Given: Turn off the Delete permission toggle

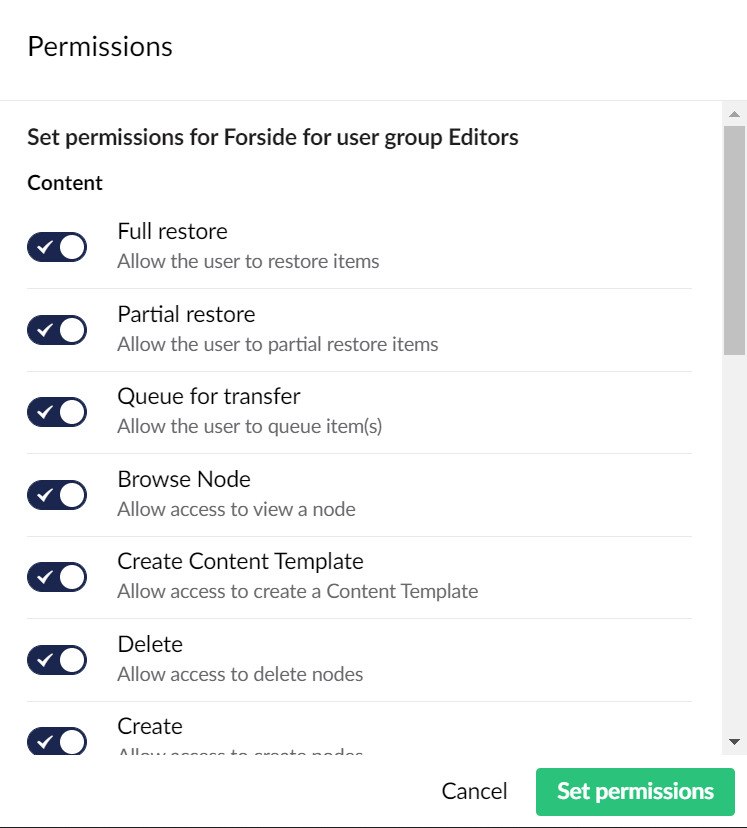Looking at the screenshot, I should [56, 659].
